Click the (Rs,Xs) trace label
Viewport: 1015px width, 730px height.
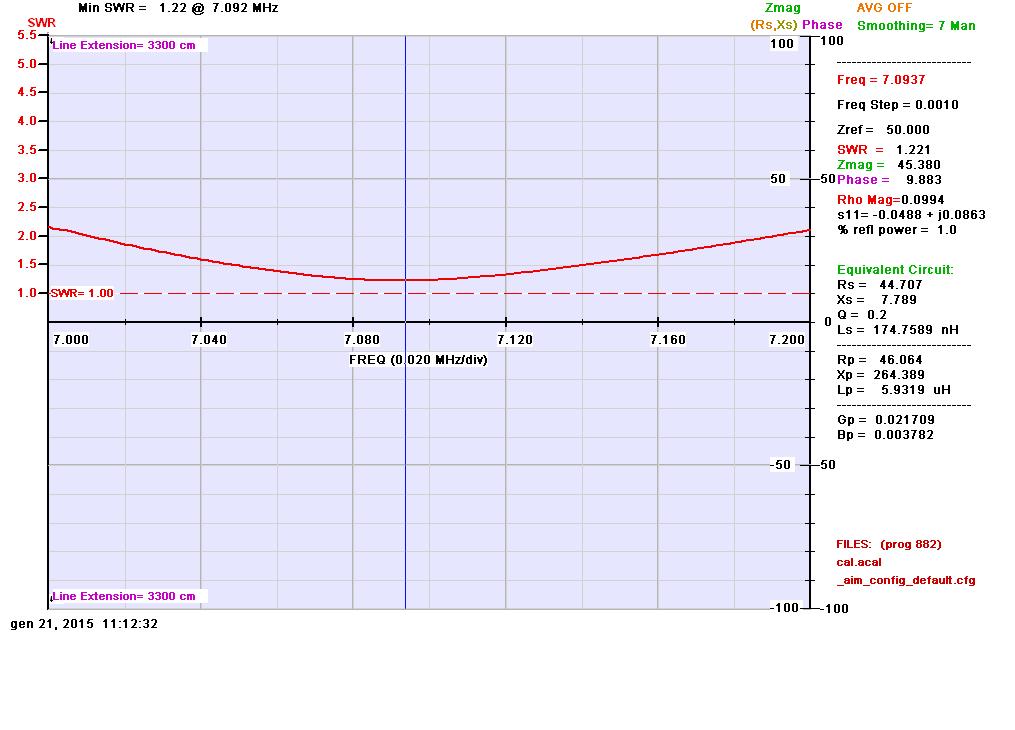tap(773, 25)
